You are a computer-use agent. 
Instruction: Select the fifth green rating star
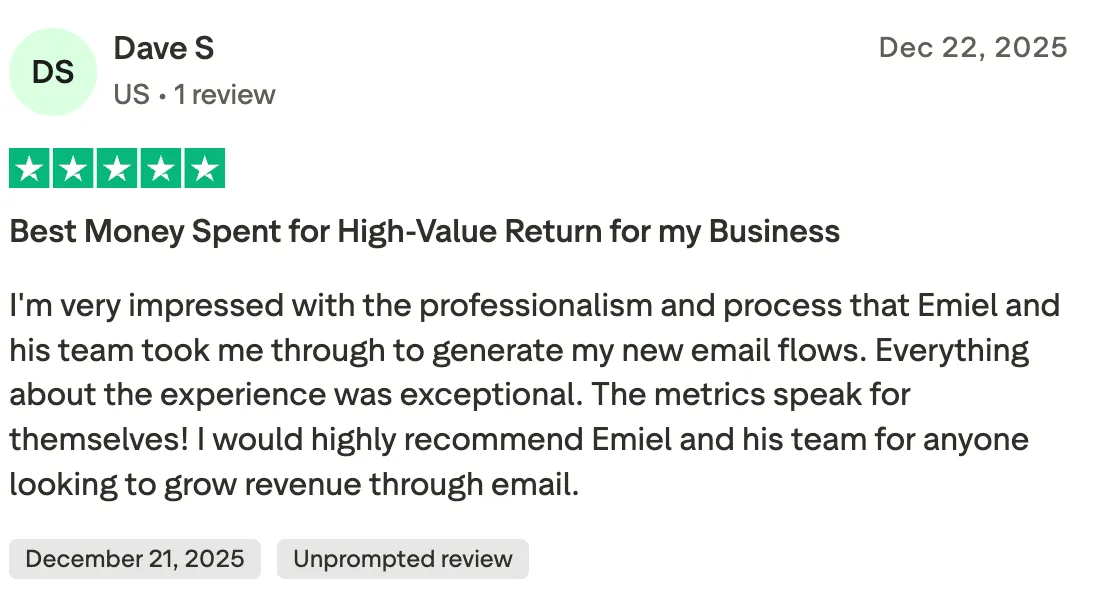(x=205, y=168)
